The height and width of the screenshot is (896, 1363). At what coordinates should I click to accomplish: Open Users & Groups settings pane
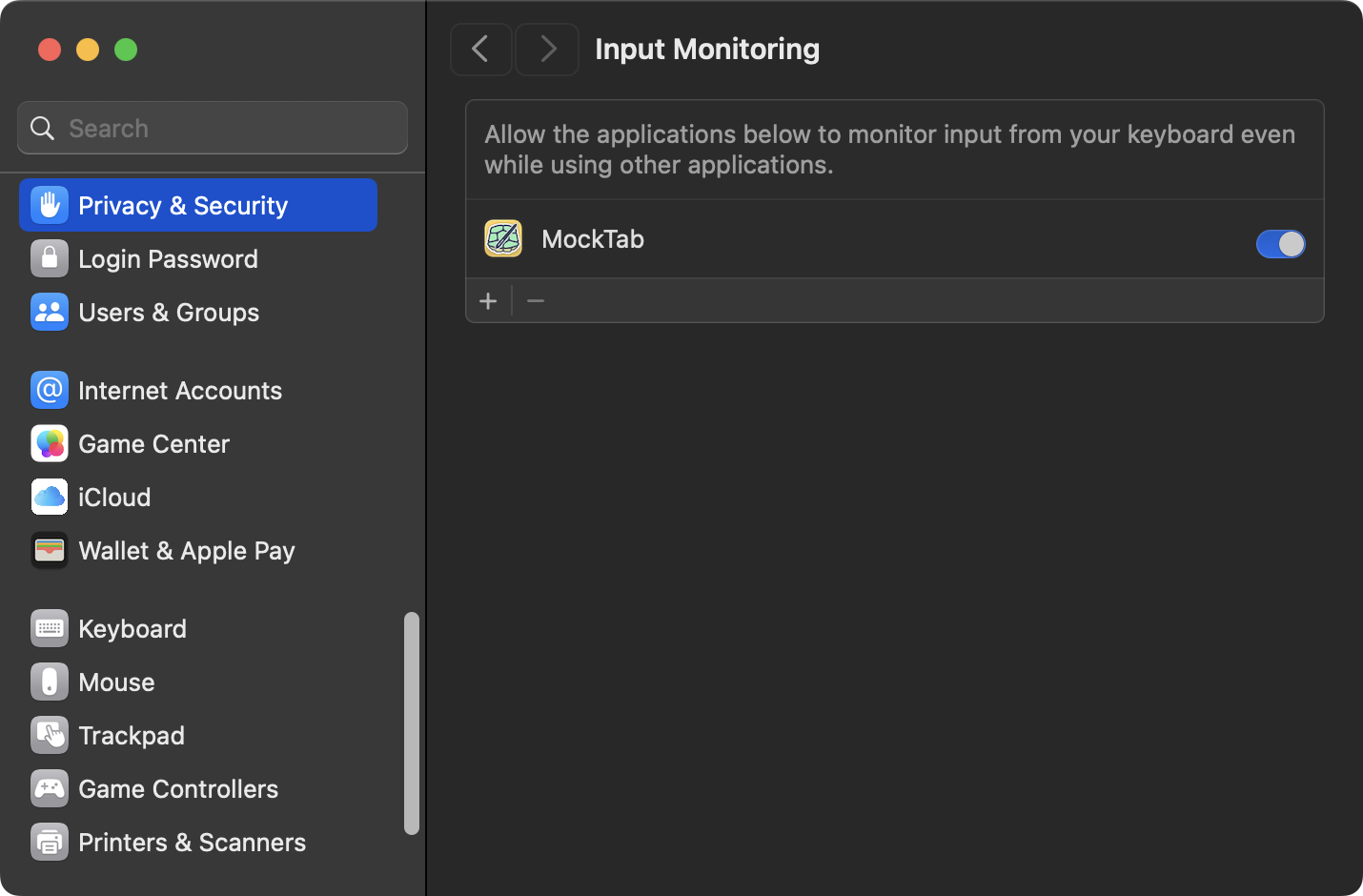198,312
